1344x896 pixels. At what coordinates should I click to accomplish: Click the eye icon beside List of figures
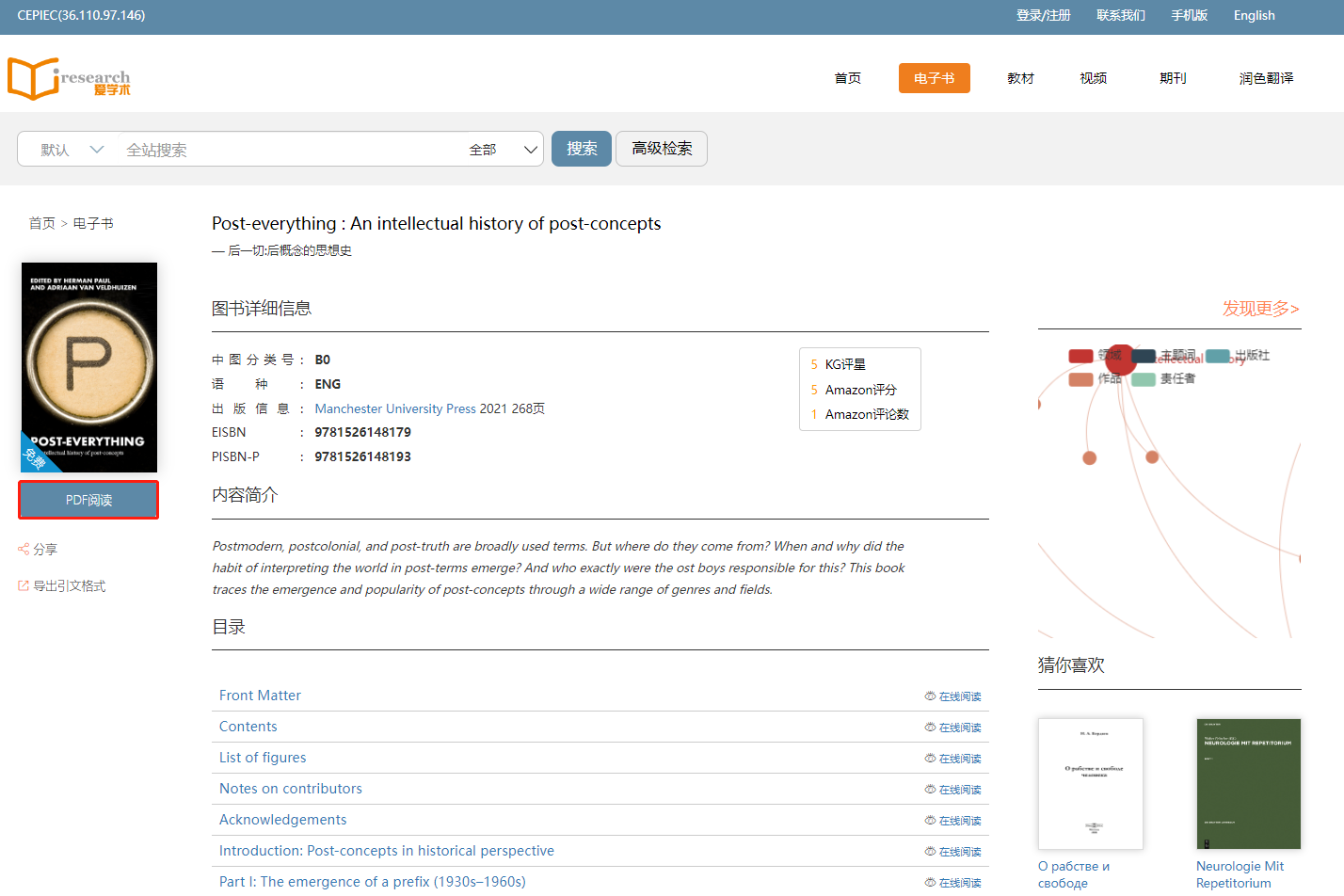pyautogui.click(x=930, y=759)
